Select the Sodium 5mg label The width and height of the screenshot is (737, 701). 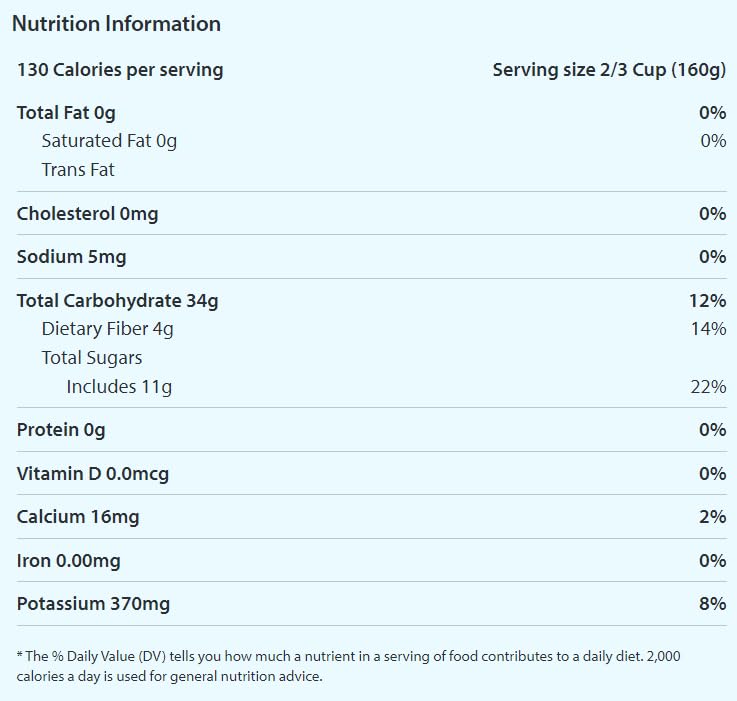click(72, 257)
